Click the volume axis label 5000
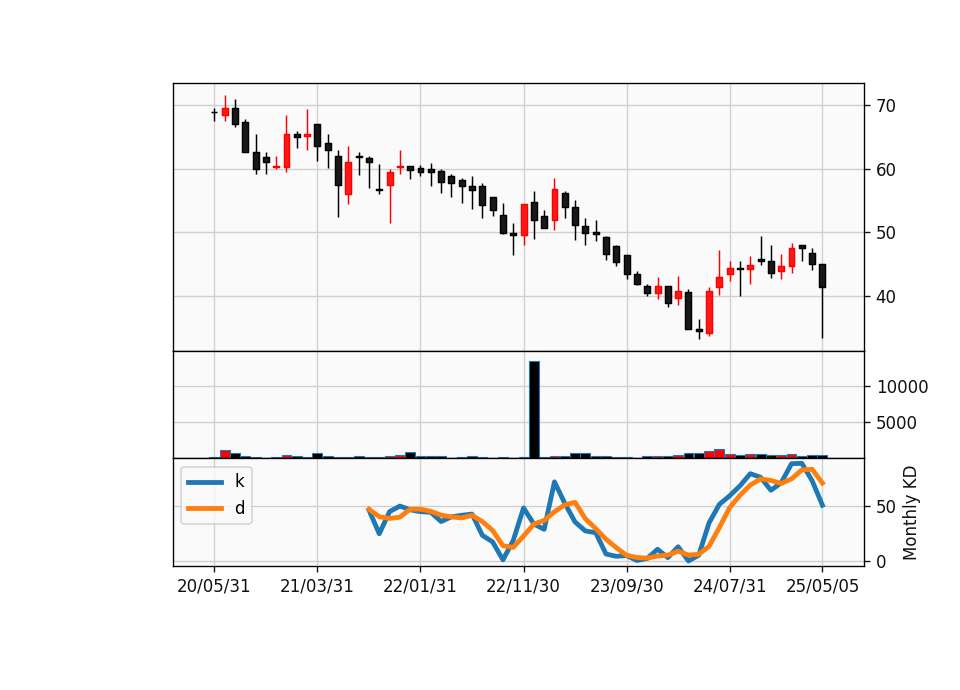 click(x=897, y=423)
